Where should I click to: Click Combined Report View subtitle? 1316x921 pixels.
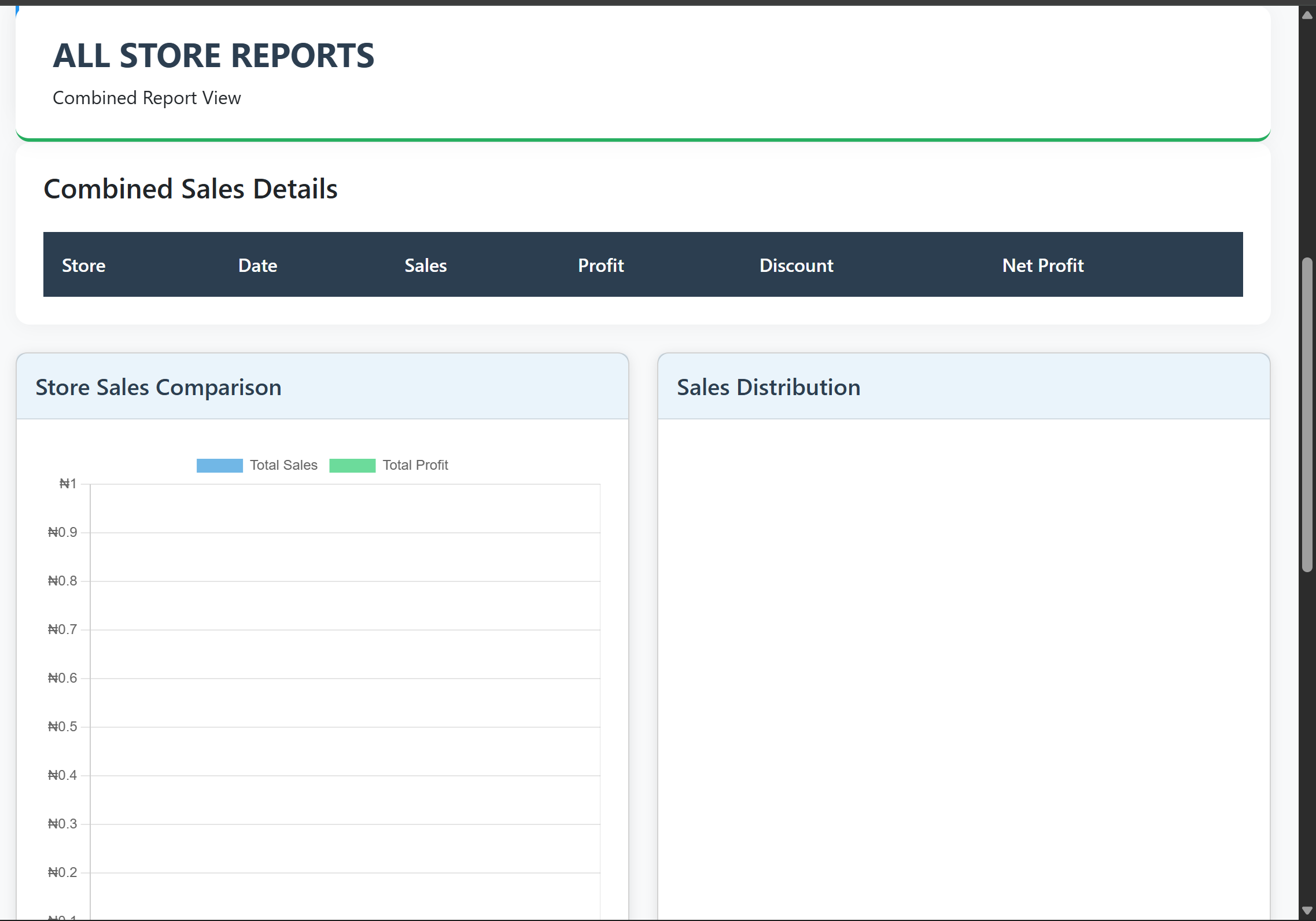(146, 98)
